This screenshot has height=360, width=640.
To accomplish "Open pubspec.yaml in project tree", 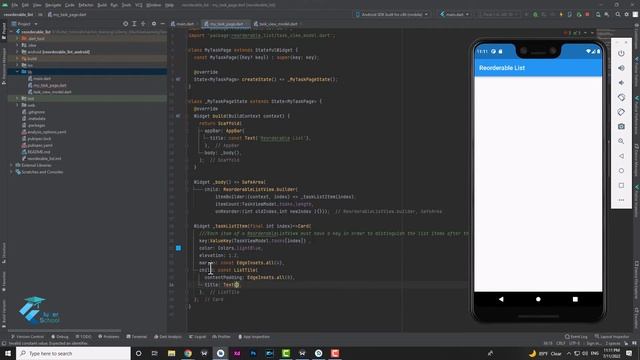I will coord(37,145).
